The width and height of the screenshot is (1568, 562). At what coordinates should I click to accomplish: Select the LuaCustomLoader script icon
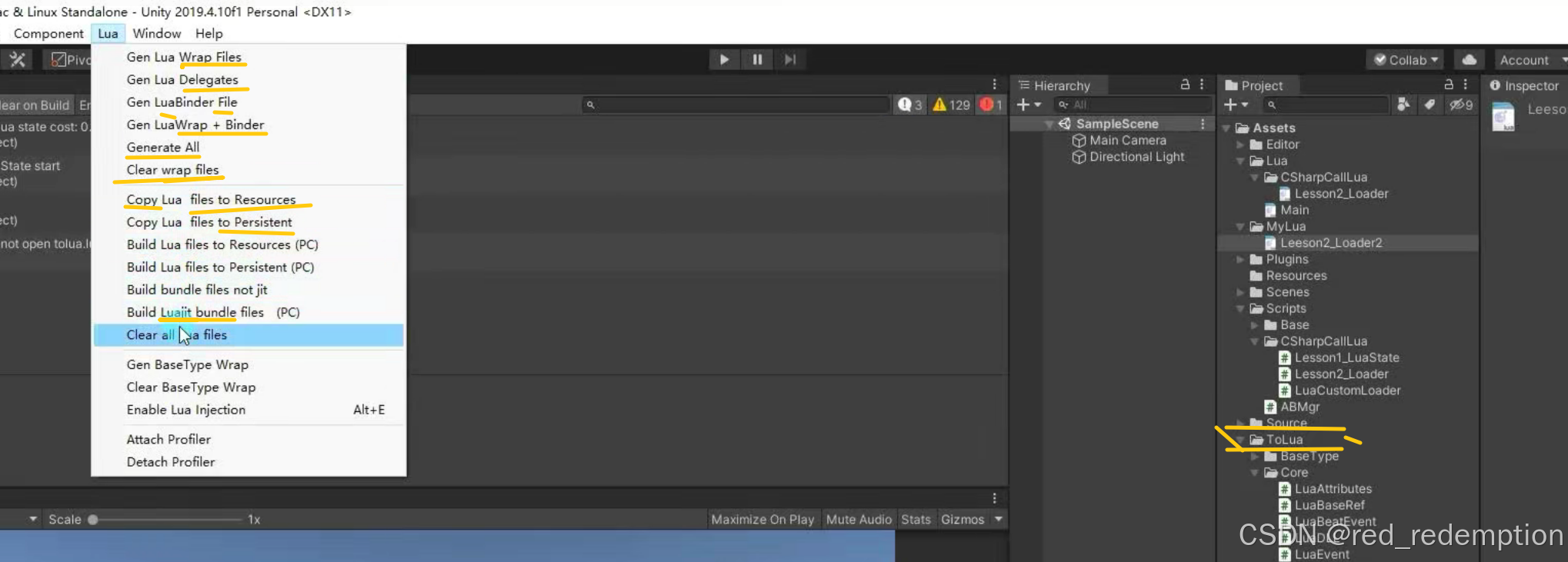pos(1285,391)
